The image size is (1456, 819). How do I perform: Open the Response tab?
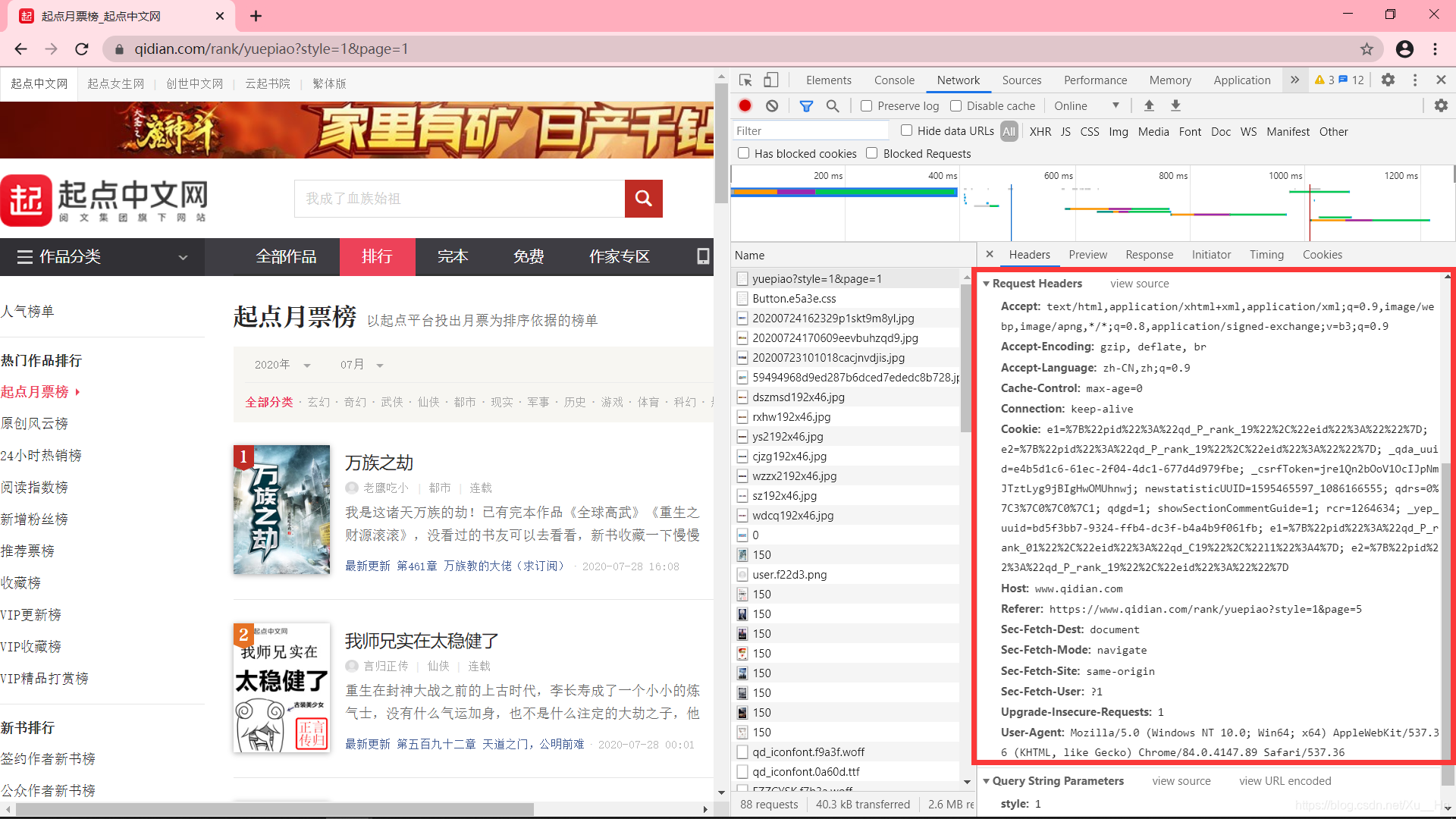point(1149,255)
